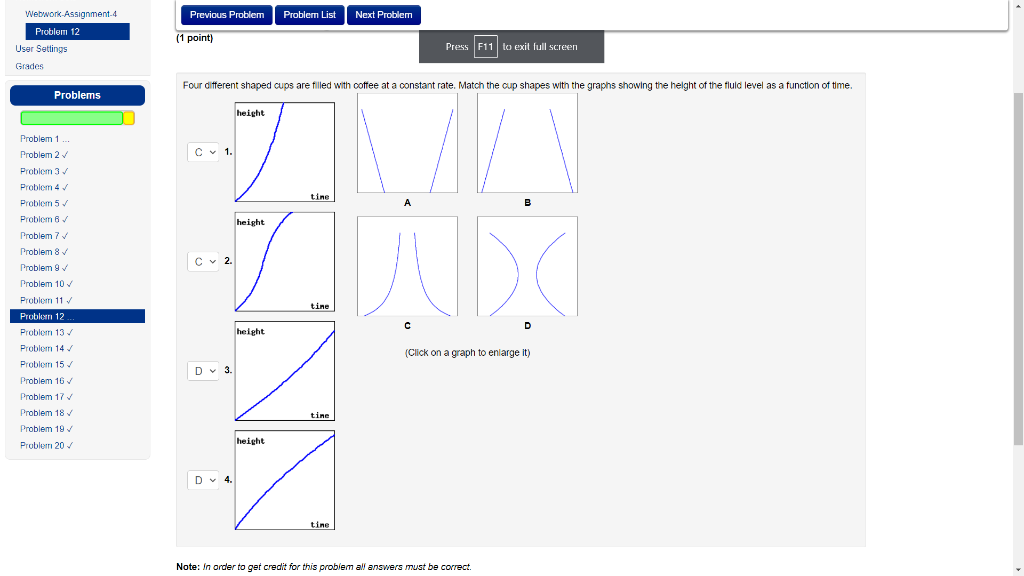Select Problem 20 in the problem list
The image size is (1024, 576).
[x=44, y=444]
